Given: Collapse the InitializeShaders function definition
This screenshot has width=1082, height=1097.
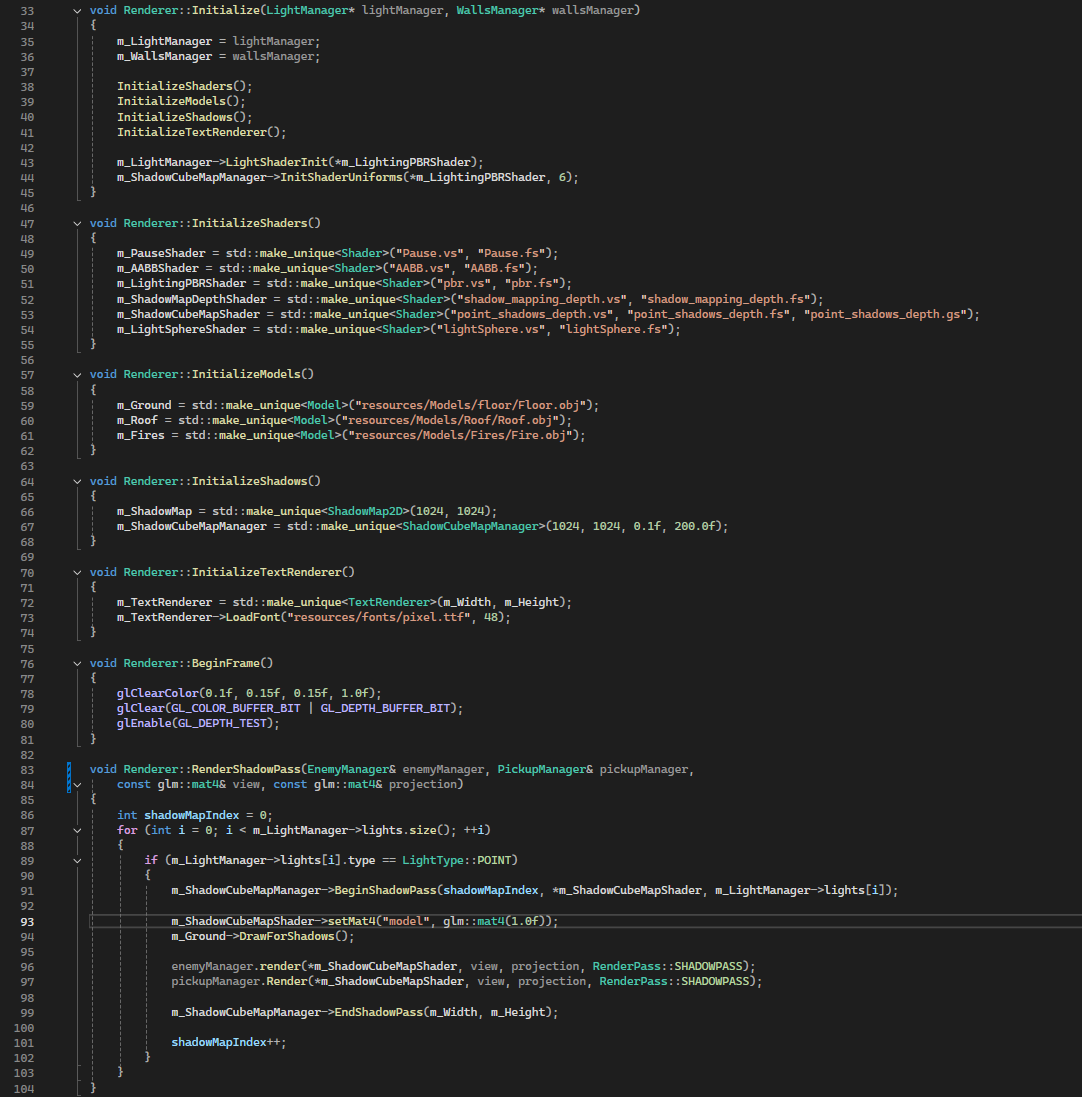Looking at the screenshot, I should (78, 223).
